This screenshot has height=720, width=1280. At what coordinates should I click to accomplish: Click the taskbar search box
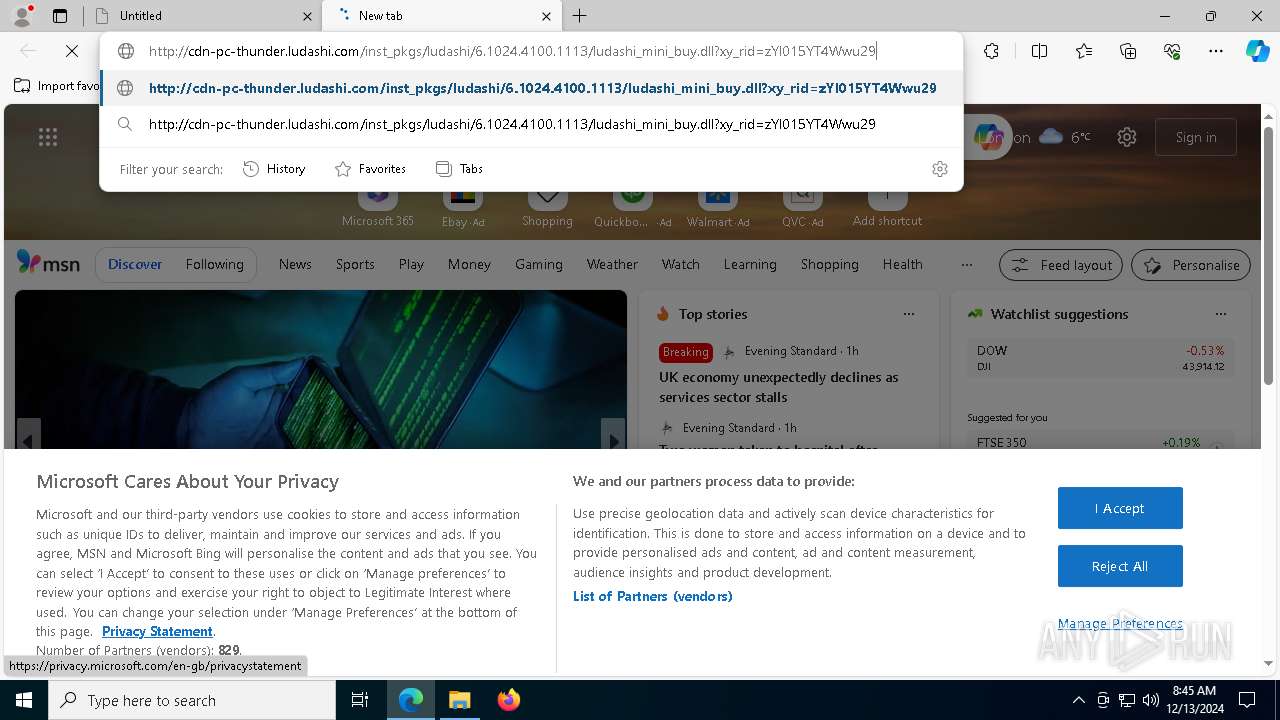(192, 700)
